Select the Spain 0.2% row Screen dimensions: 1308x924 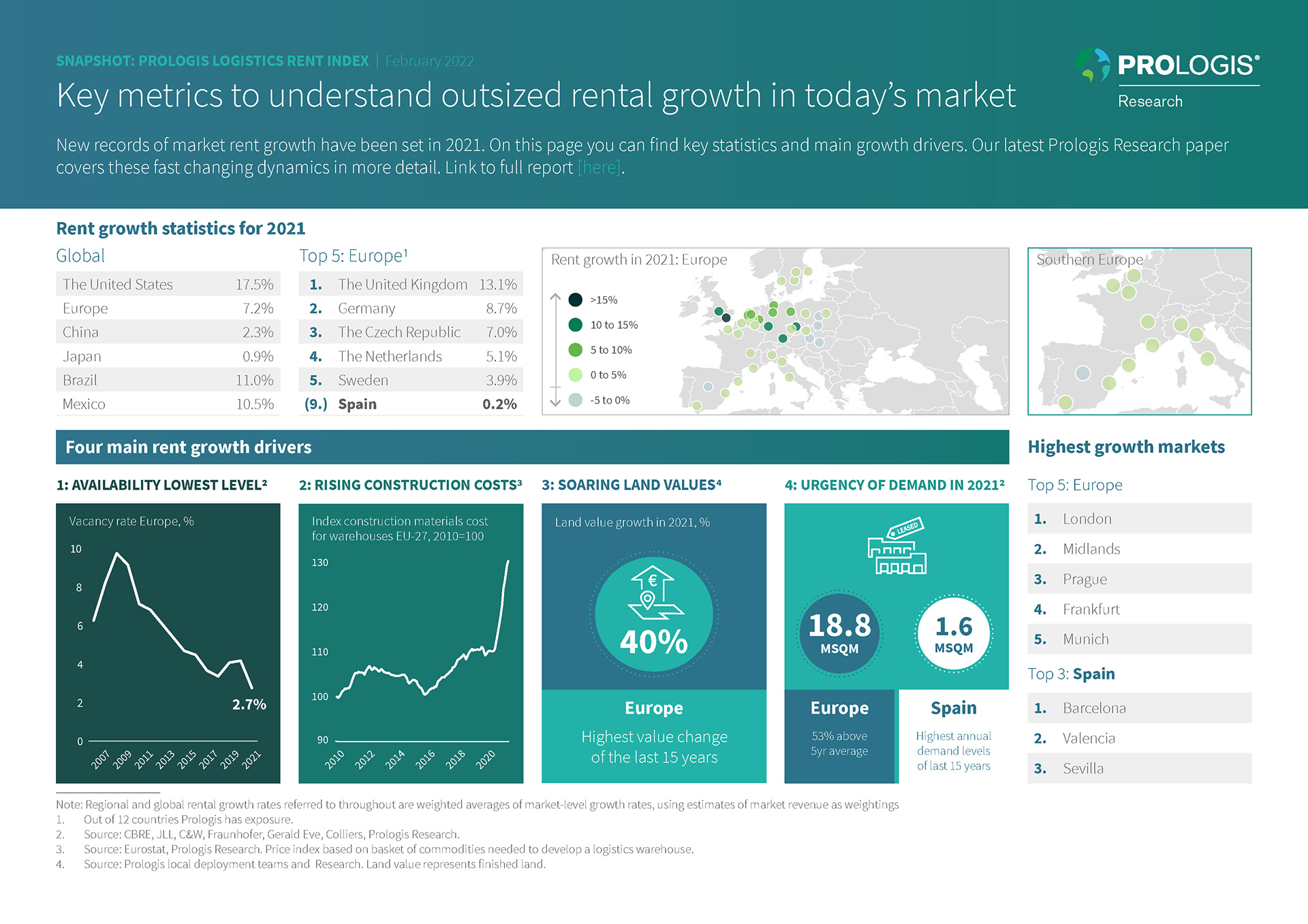[411, 404]
